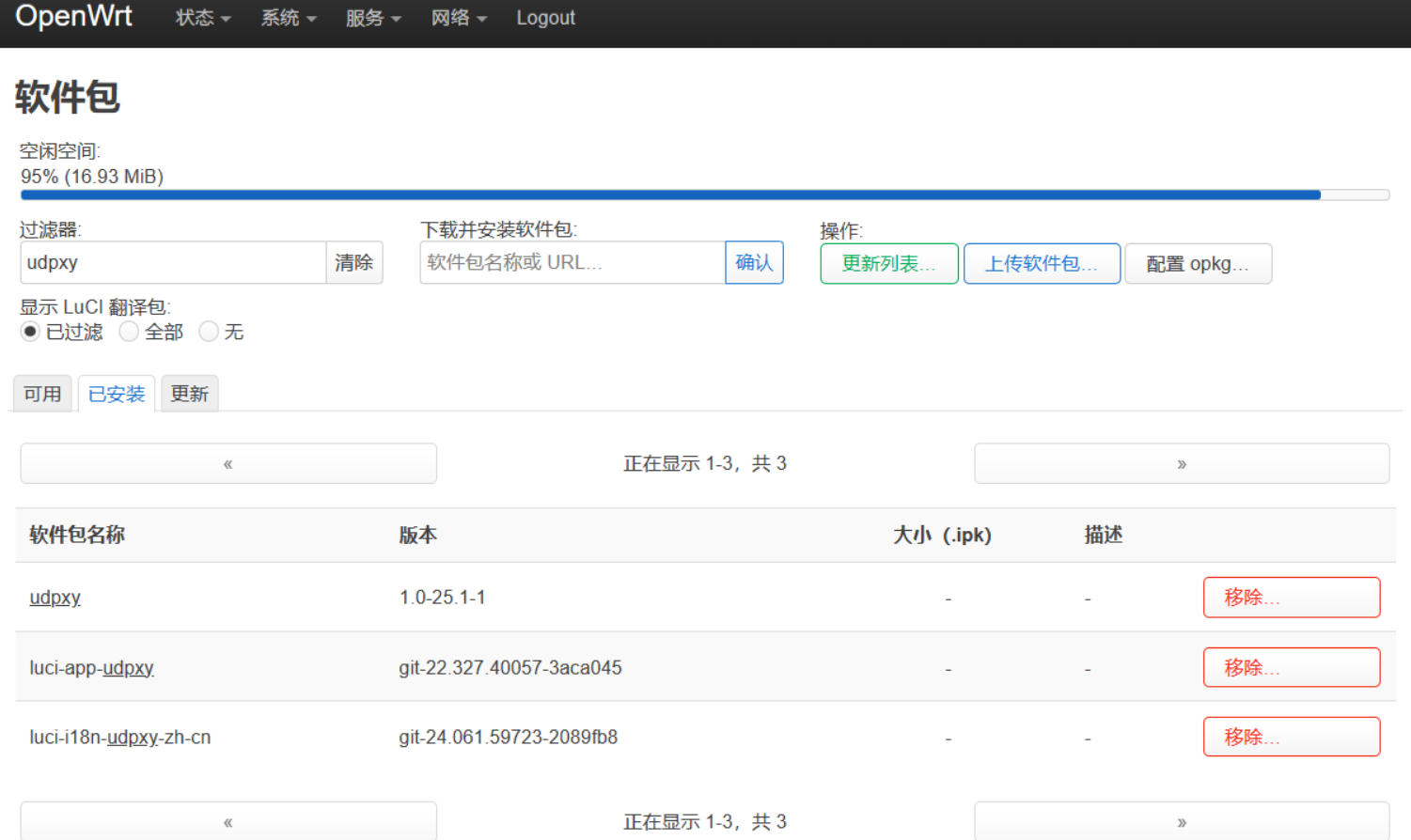Open the 状态 dropdown menu
This screenshot has width=1411, height=840.
click(203, 18)
